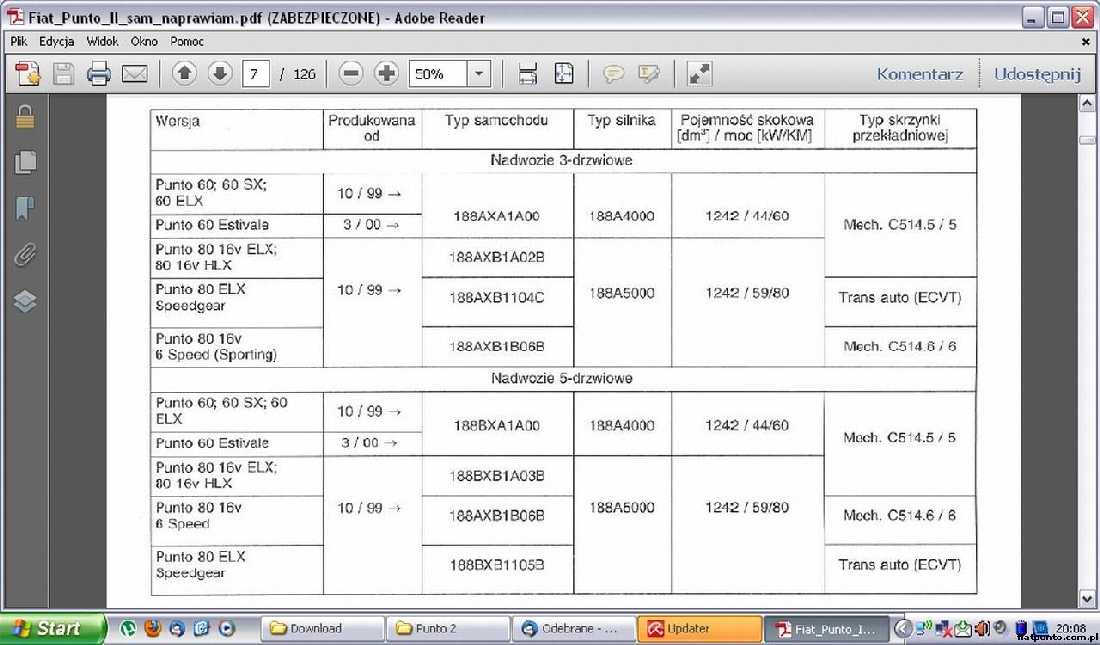Switch to the Odebrane mail window in taskbar
The height and width of the screenshot is (645, 1100).
click(x=574, y=628)
